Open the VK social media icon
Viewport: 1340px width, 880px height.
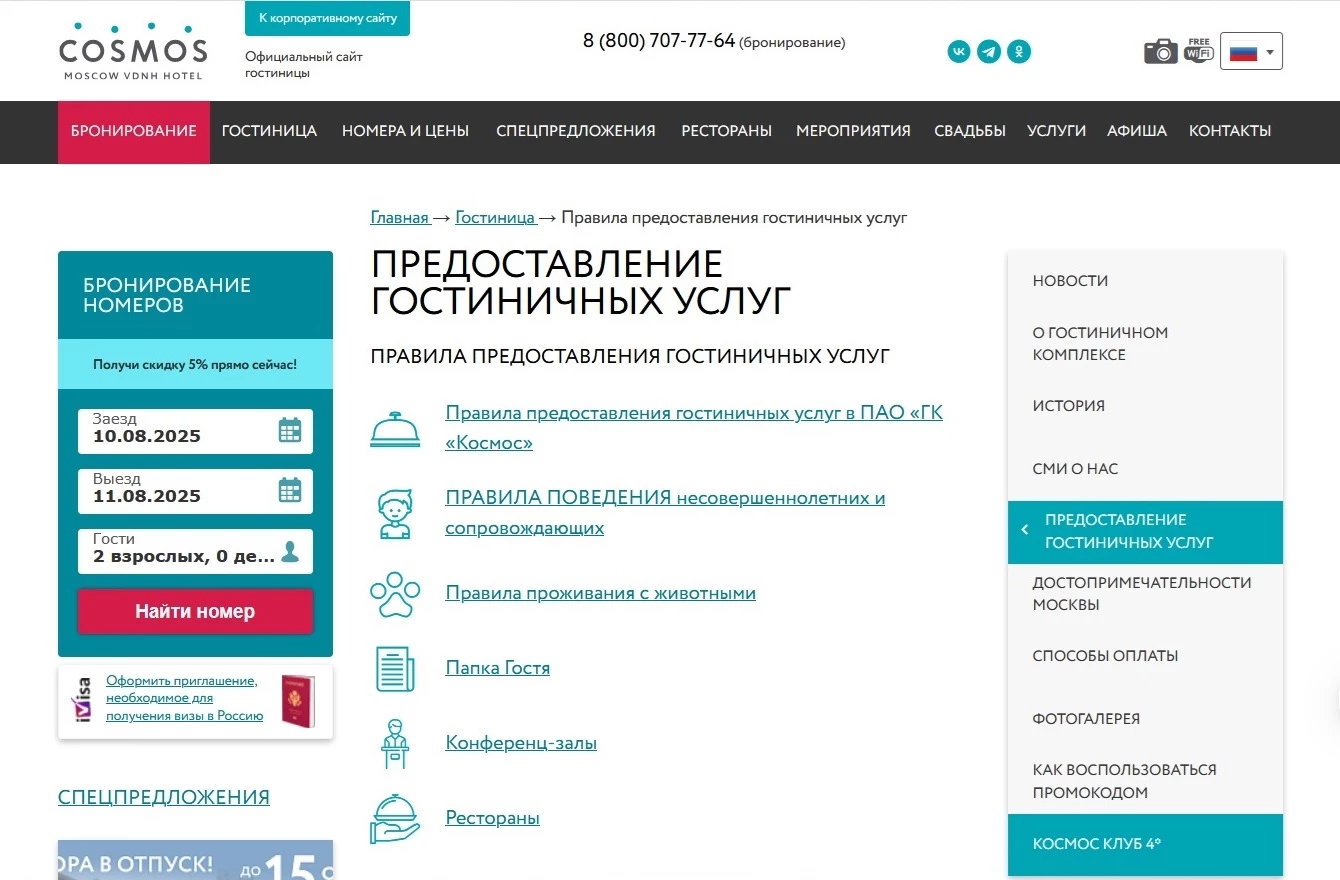[x=960, y=51]
